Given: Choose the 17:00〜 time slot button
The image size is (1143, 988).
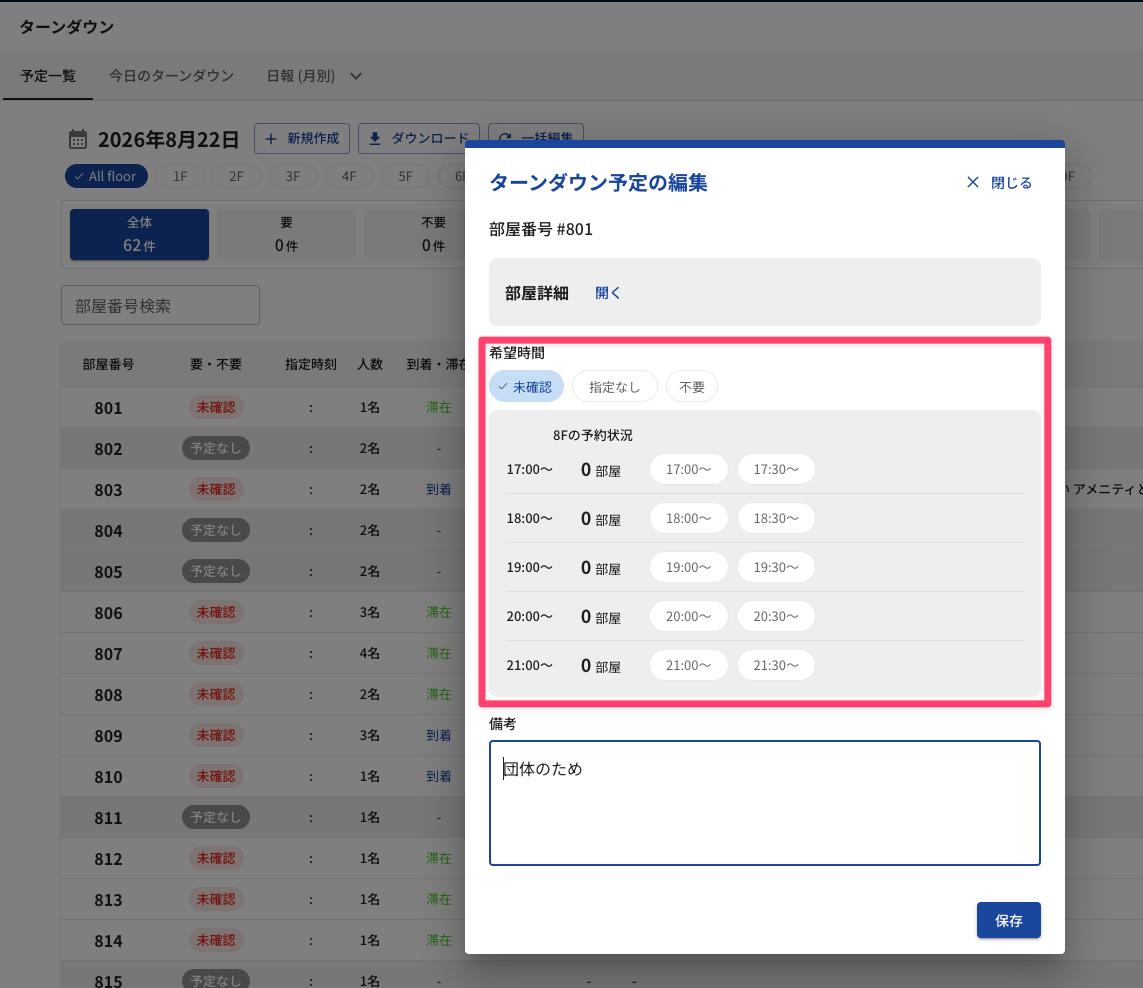Looking at the screenshot, I should coord(689,469).
